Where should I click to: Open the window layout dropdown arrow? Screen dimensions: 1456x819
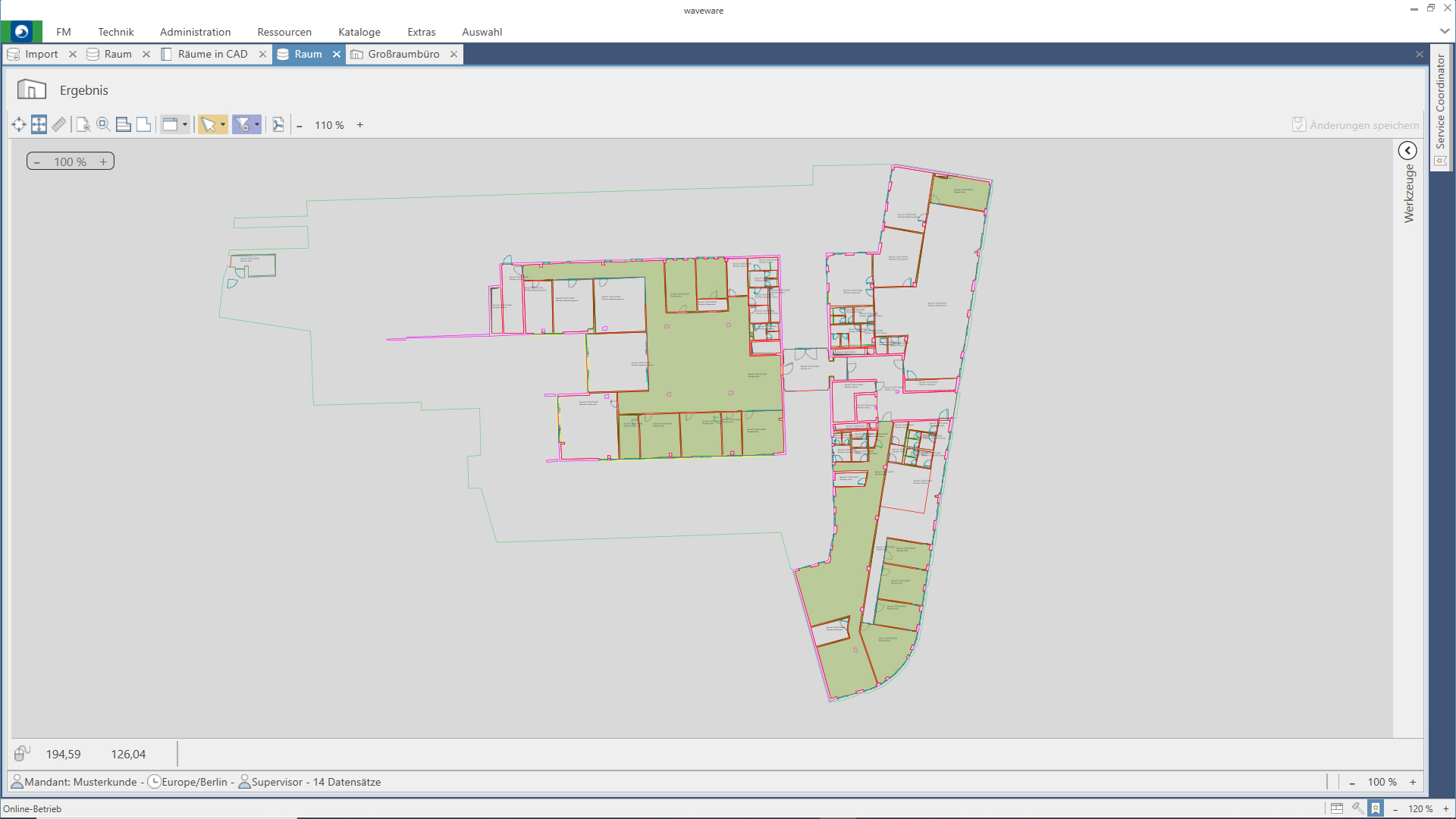pyautogui.click(x=185, y=125)
